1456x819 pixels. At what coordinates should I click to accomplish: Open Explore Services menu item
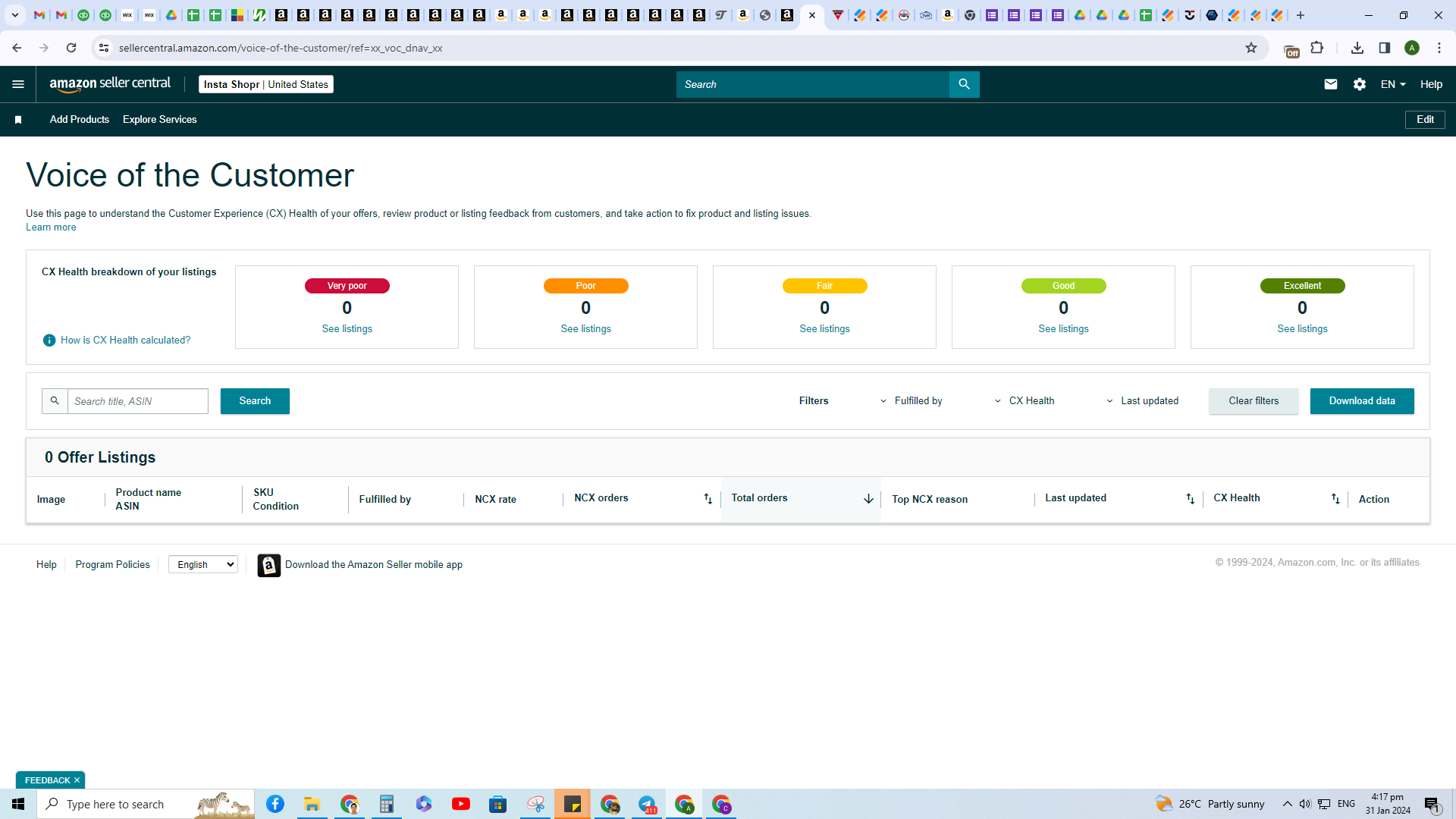point(160,120)
